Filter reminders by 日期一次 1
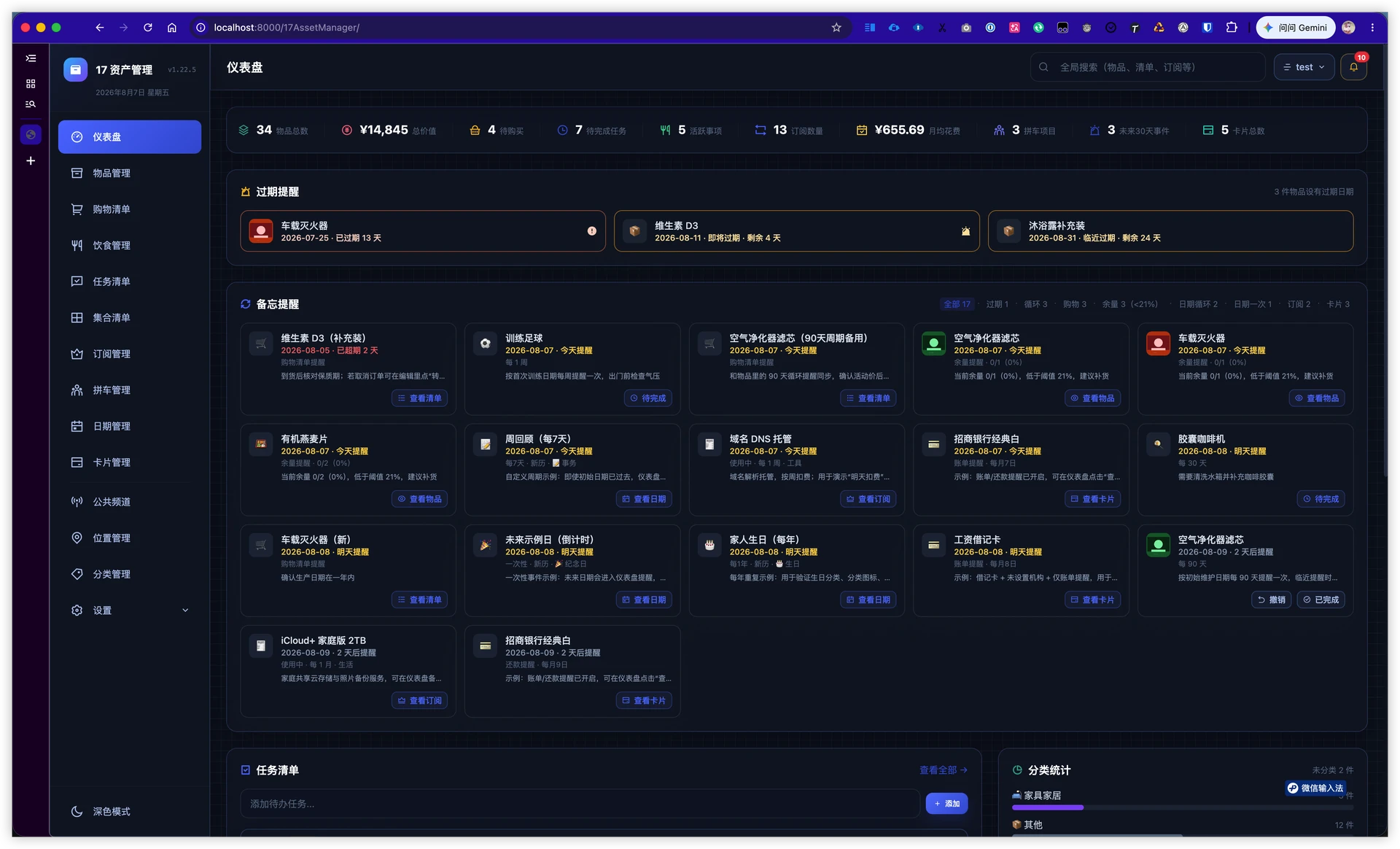 [x=1253, y=304]
